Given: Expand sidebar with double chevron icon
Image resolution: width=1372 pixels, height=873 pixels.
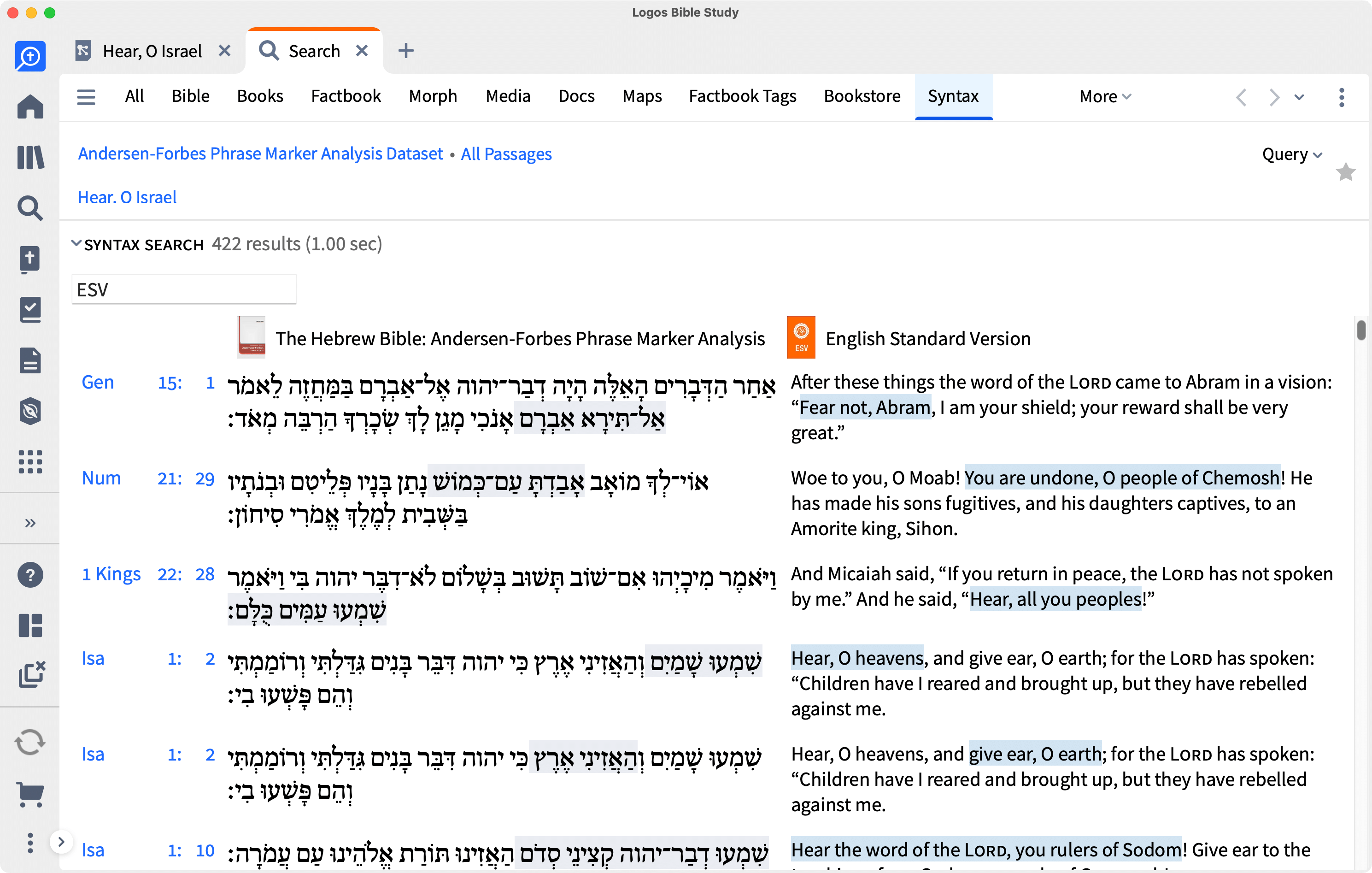Looking at the screenshot, I should coord(30,523).
